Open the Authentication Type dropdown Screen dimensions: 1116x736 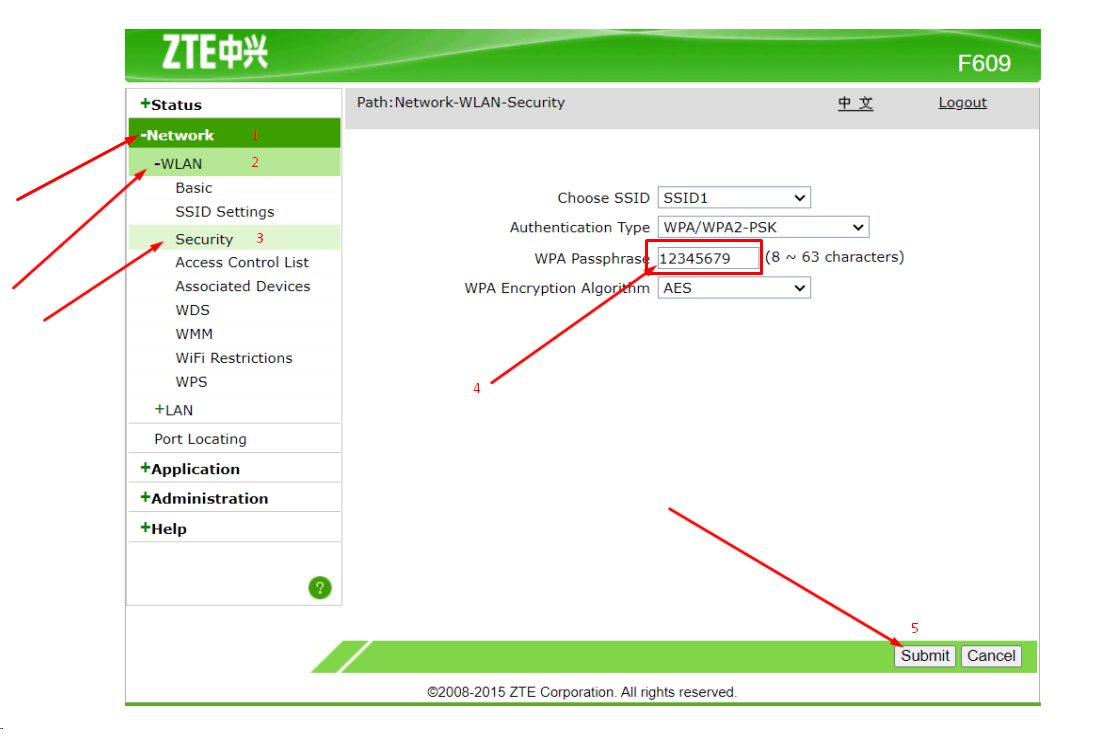coord(763,228)
